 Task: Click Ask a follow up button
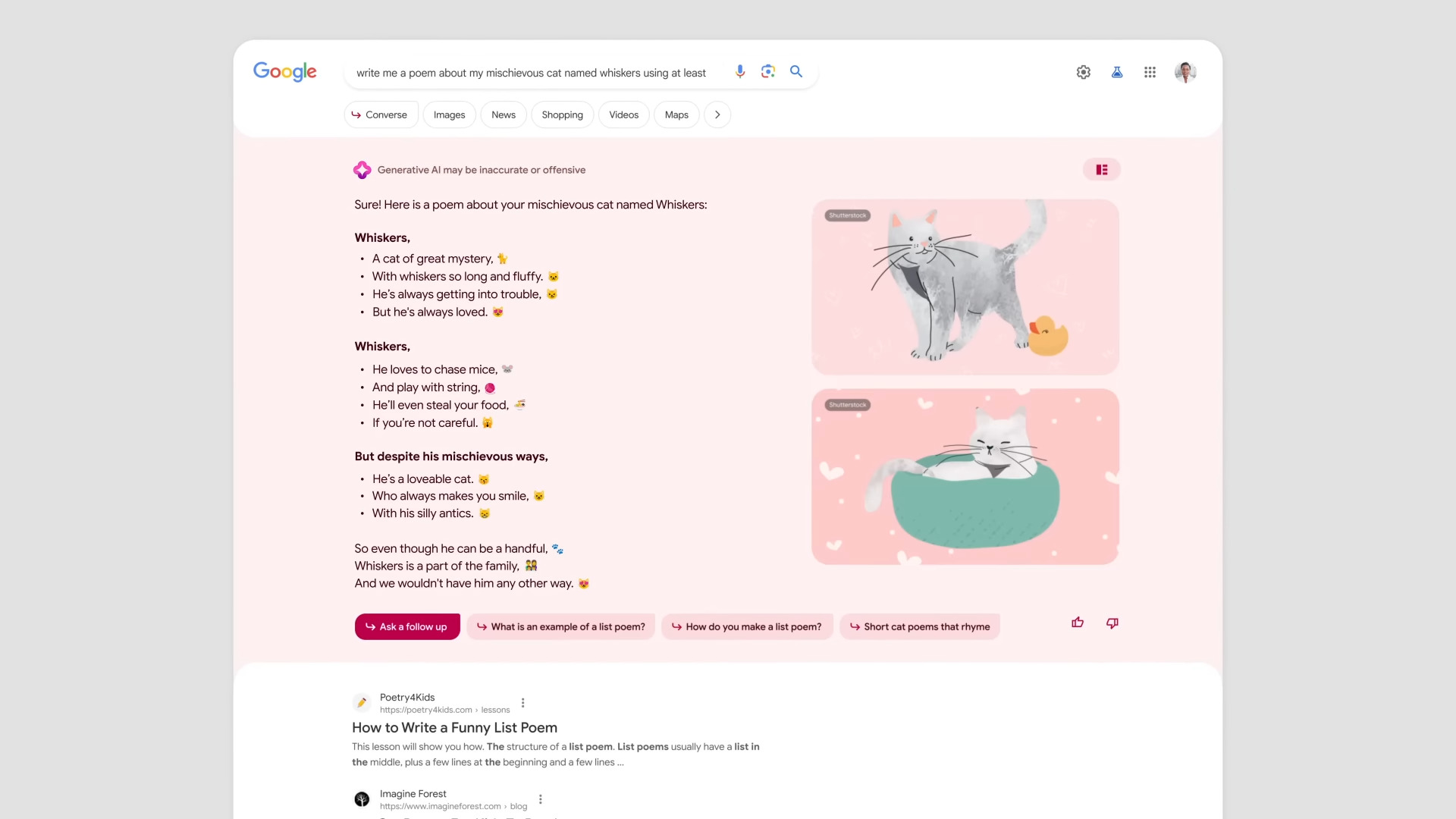407,627
